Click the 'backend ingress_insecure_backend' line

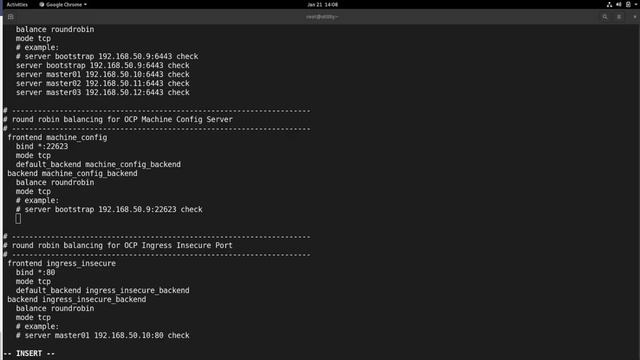(x=76, y=300)
